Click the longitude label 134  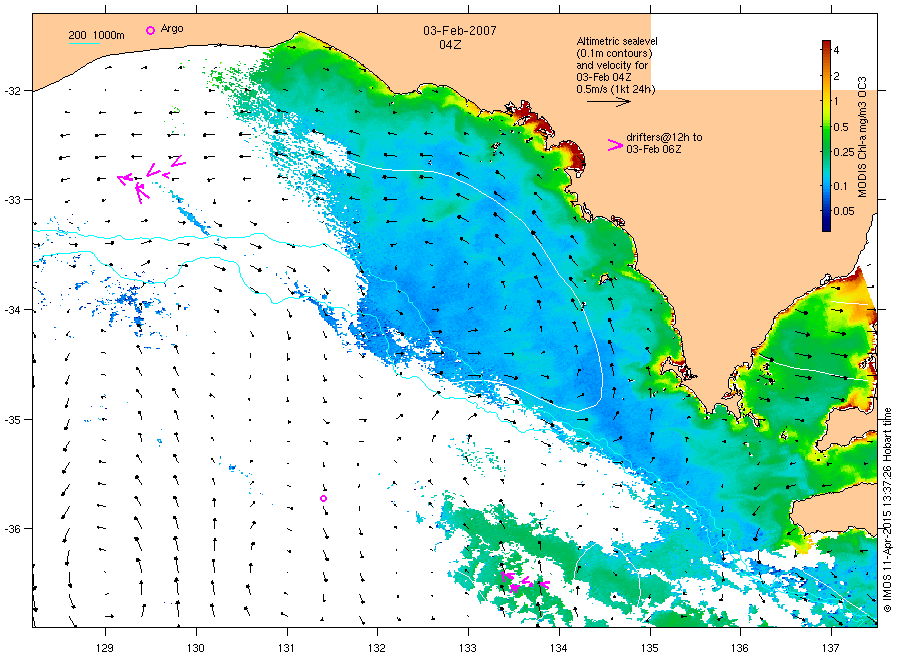click(558, 649)
